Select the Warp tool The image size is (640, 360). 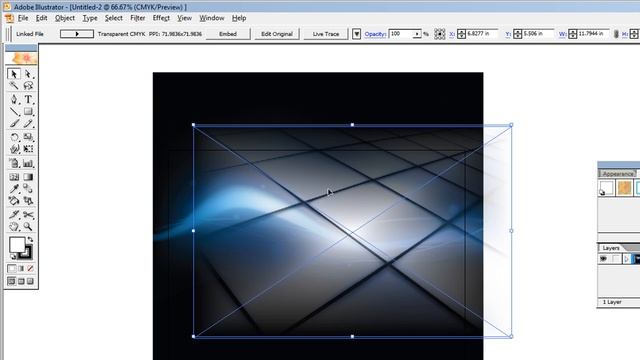coord(14,149)
